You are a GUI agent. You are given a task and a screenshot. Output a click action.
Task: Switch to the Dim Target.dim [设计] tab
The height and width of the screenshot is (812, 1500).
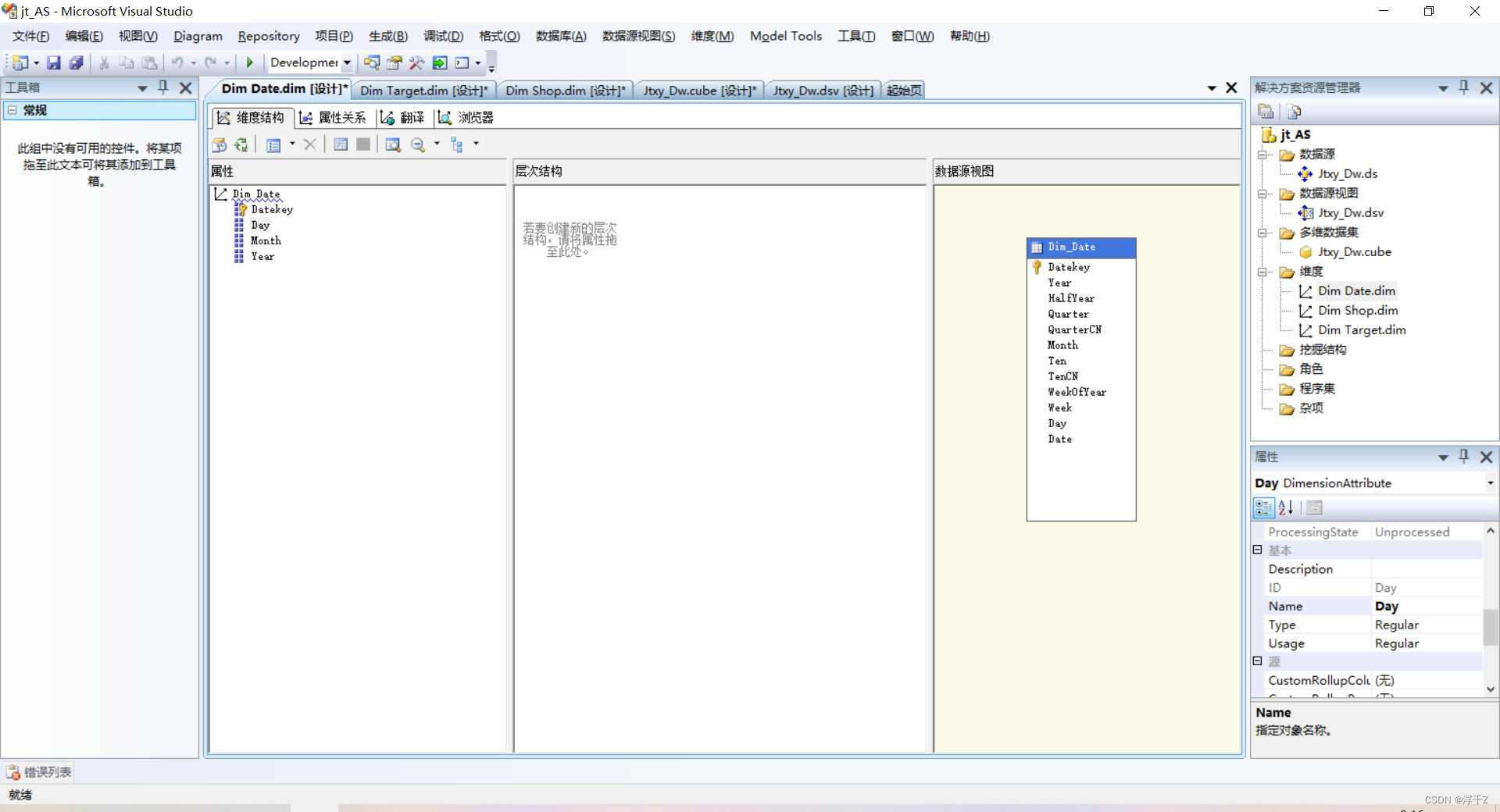pos(423,91)
